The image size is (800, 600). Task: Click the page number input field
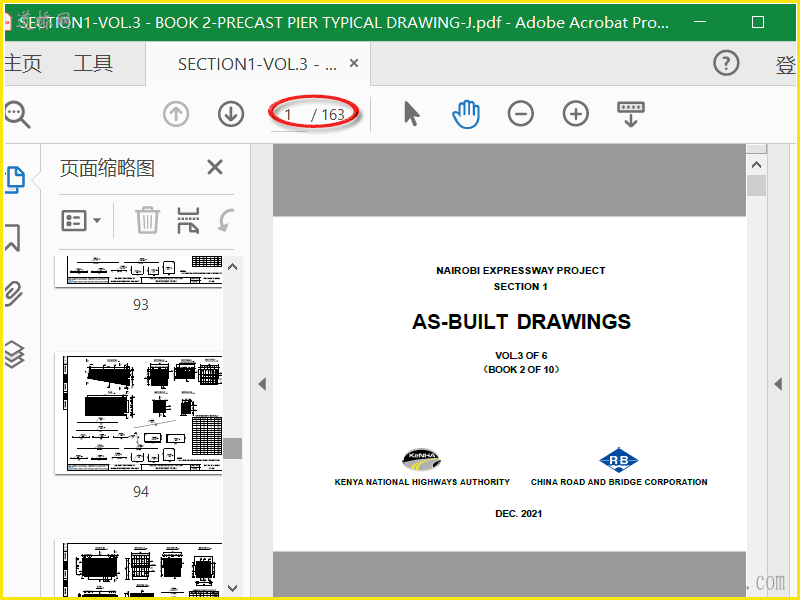289,115
